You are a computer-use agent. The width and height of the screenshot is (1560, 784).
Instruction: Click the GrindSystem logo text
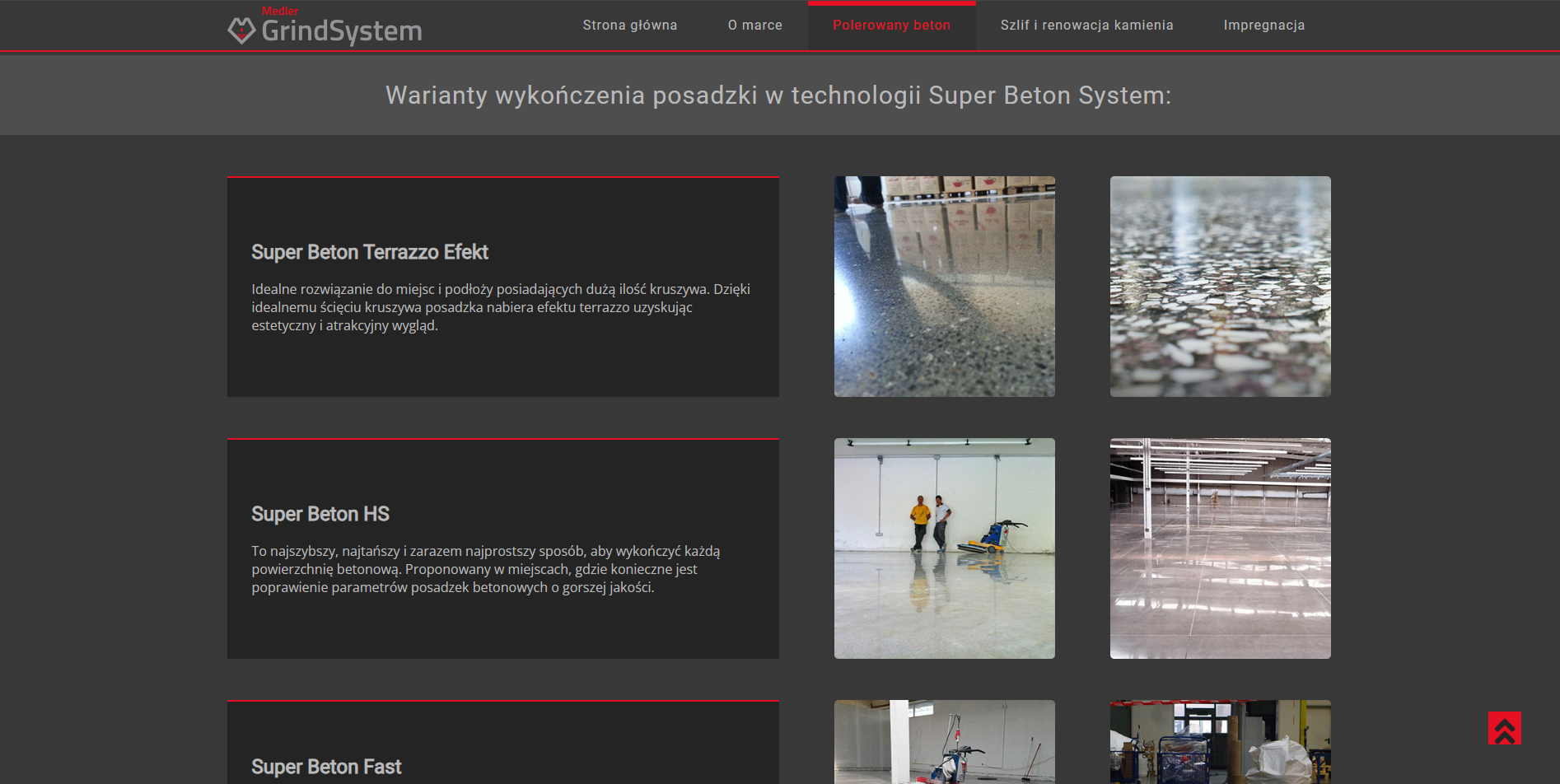pos(341,31)
